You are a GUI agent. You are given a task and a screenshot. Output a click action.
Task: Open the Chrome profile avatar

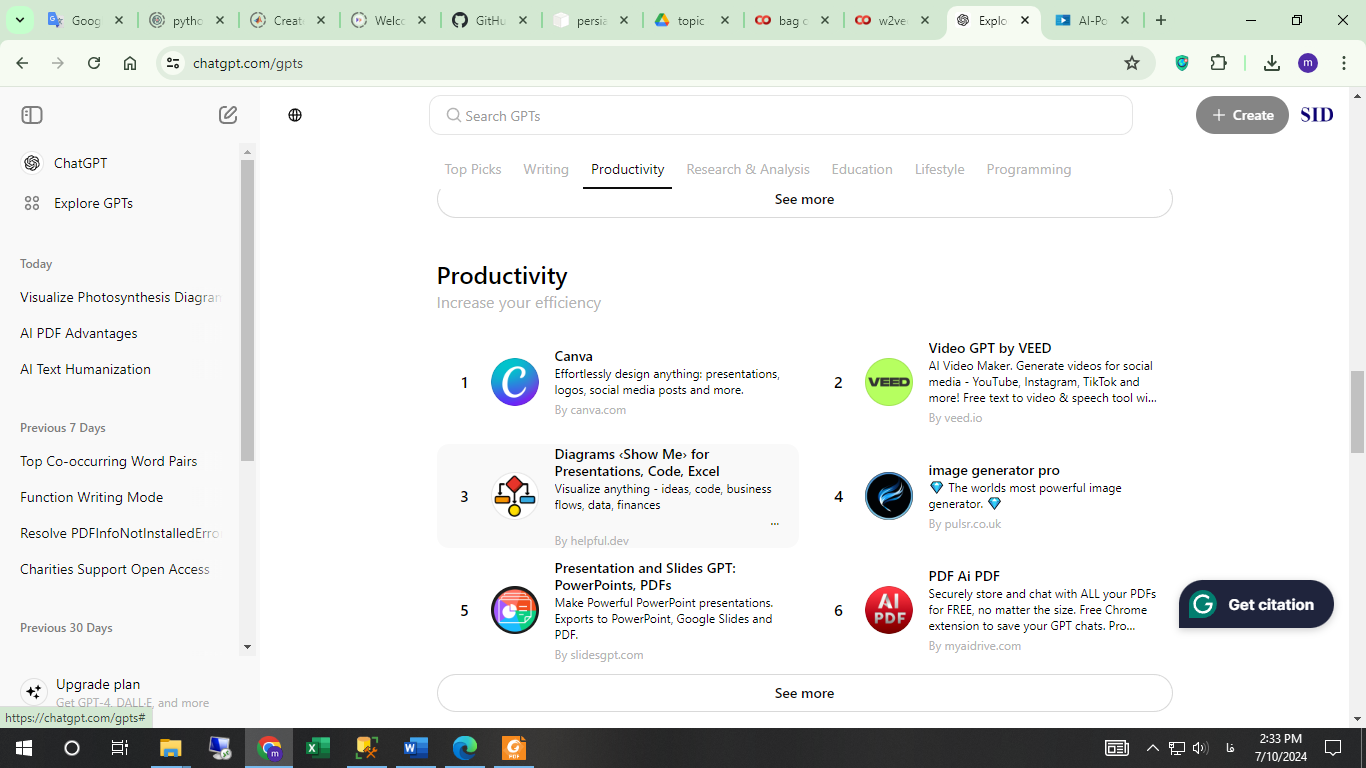1308,63
